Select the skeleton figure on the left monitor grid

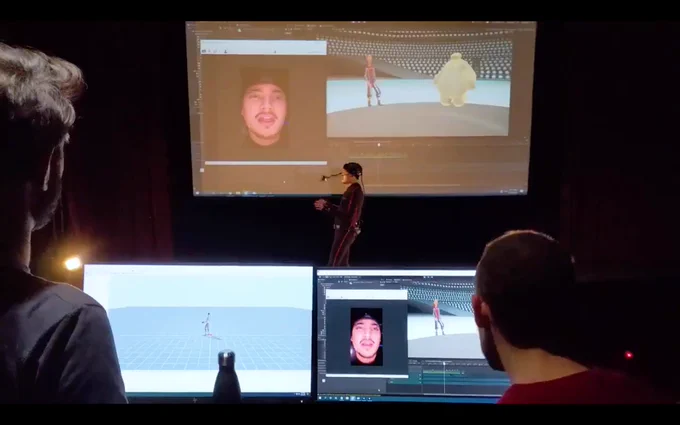(207, 324)
